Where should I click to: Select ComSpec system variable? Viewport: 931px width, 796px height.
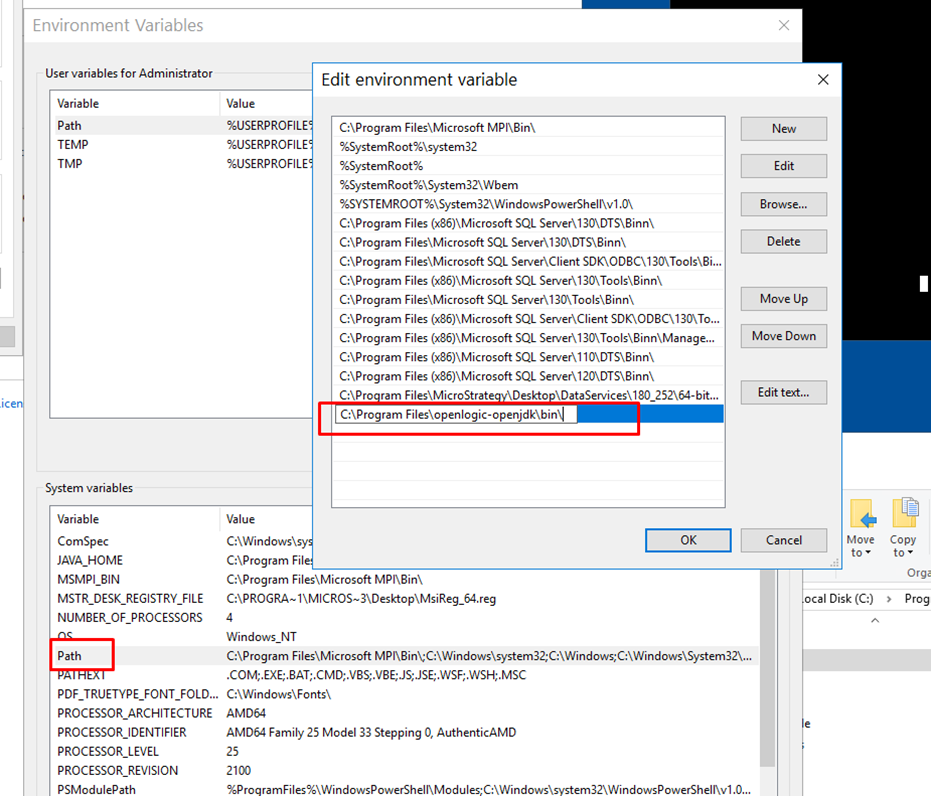(x=182, y=541)
